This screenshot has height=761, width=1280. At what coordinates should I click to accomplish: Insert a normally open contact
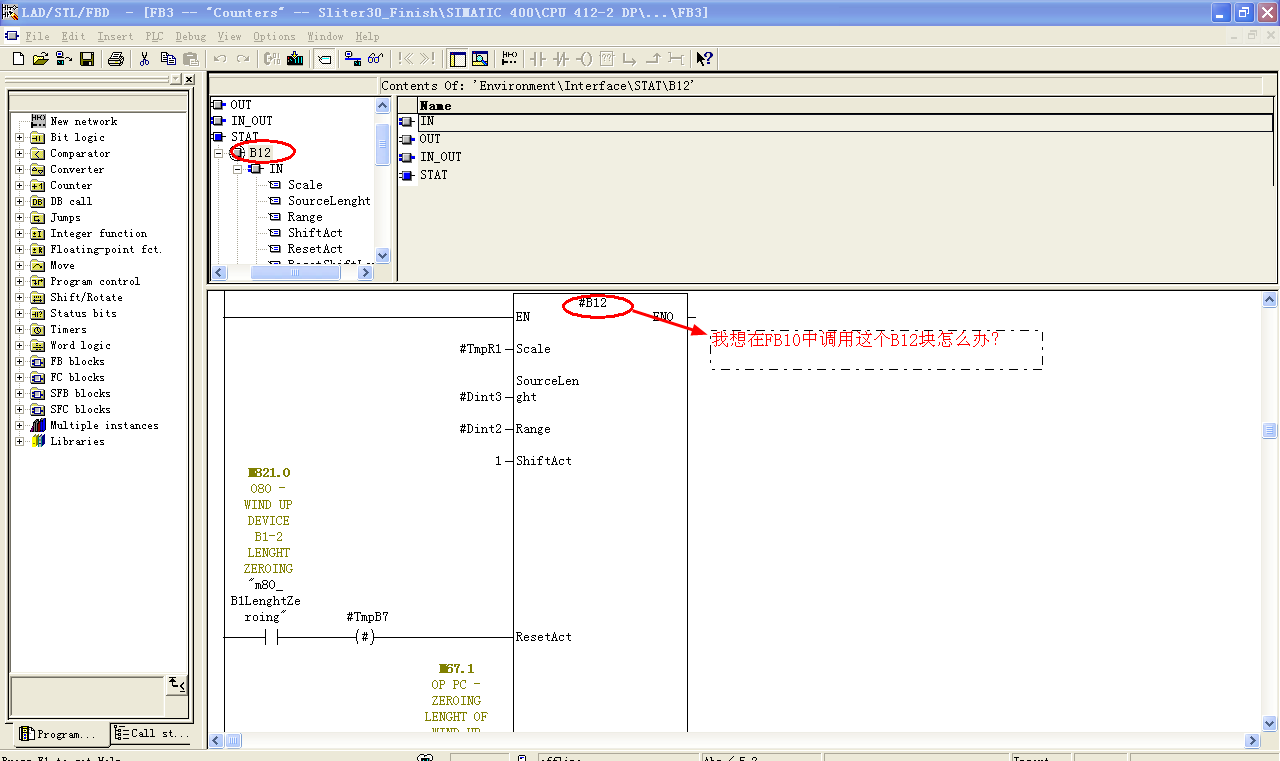(538, 59)
